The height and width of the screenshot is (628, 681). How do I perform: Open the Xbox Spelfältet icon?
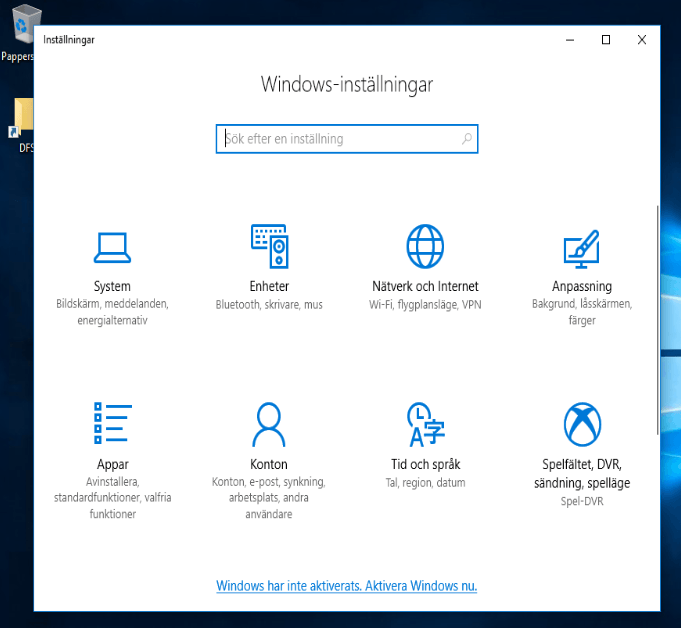(x=582, y=424)
